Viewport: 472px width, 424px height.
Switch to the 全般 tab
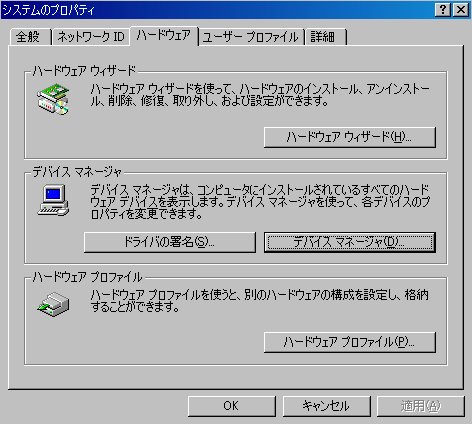click(x=30, y=37)
